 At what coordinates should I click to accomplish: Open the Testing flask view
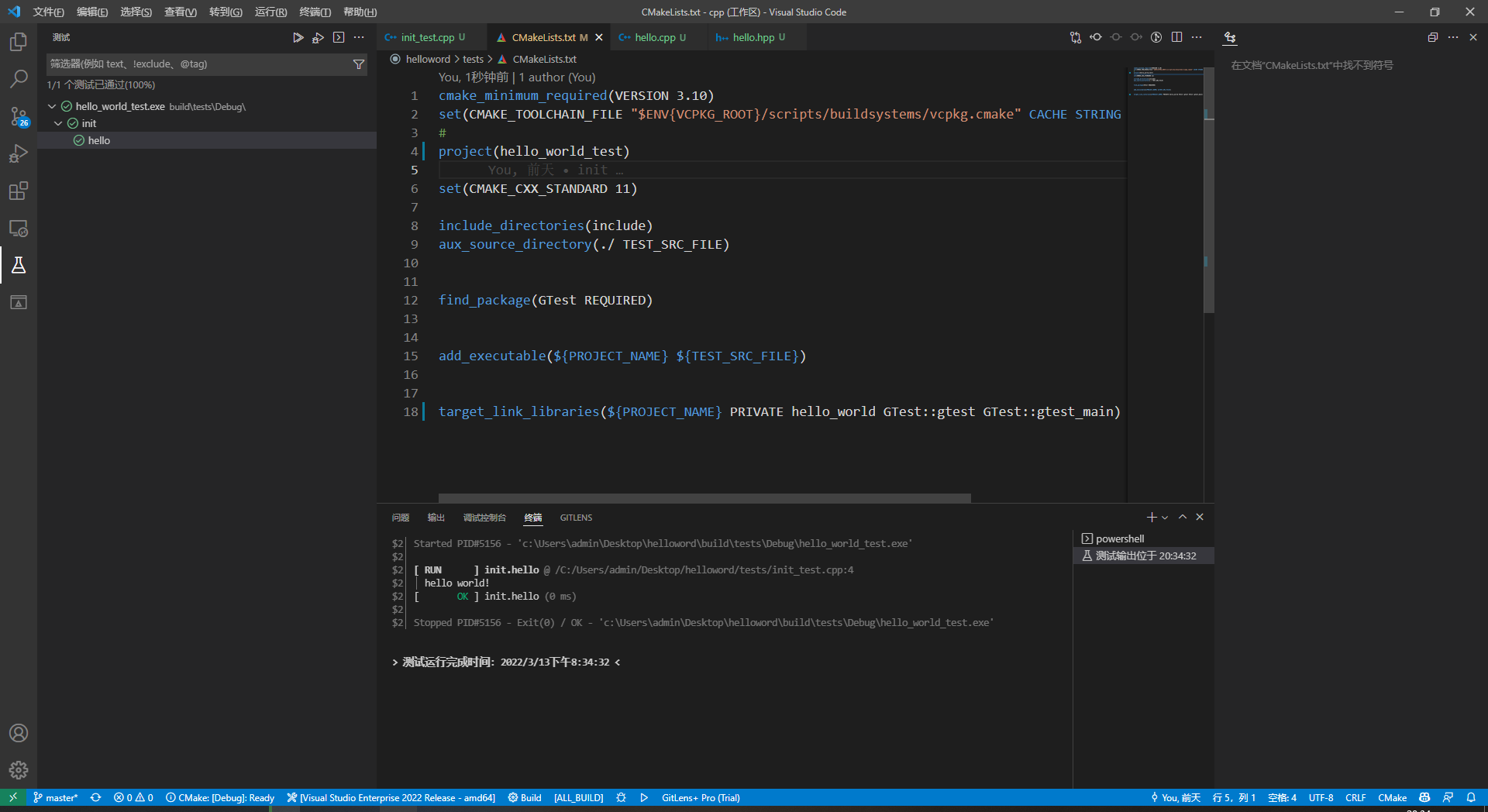[19, 265]
